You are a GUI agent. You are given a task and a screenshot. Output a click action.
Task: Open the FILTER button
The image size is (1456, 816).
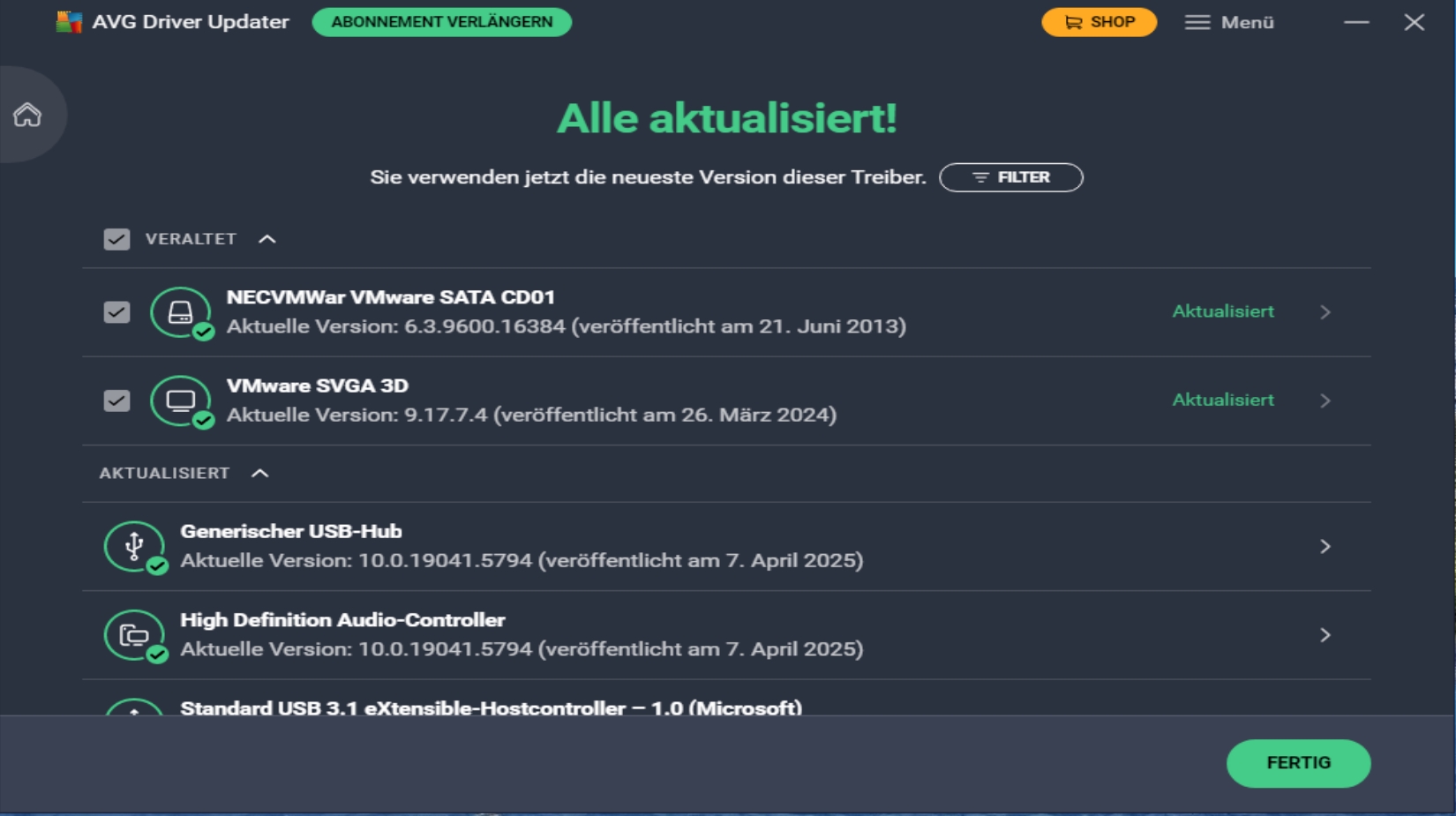[1011, 177]
